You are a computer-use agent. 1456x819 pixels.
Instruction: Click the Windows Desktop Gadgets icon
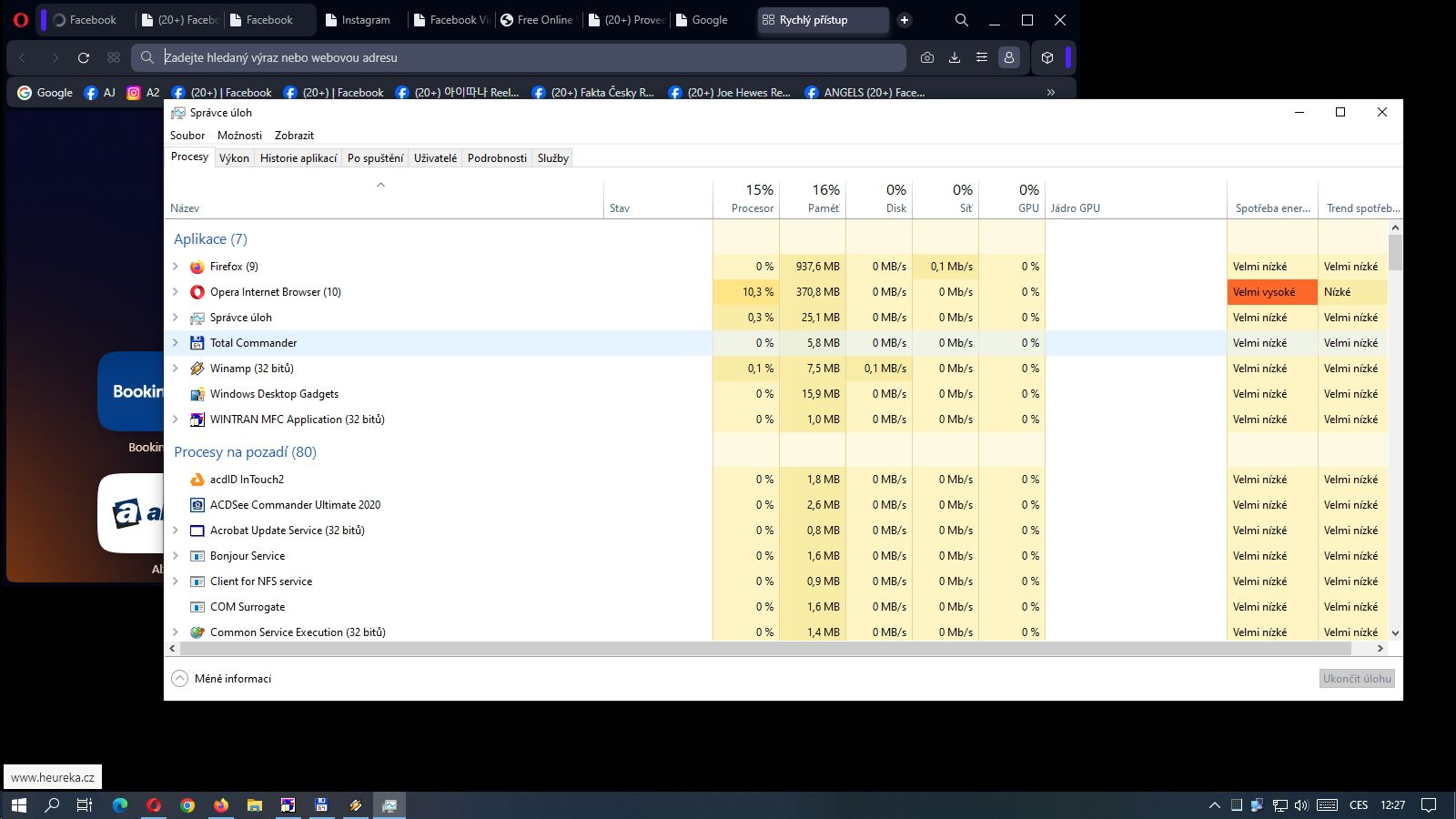click(197, 394)
